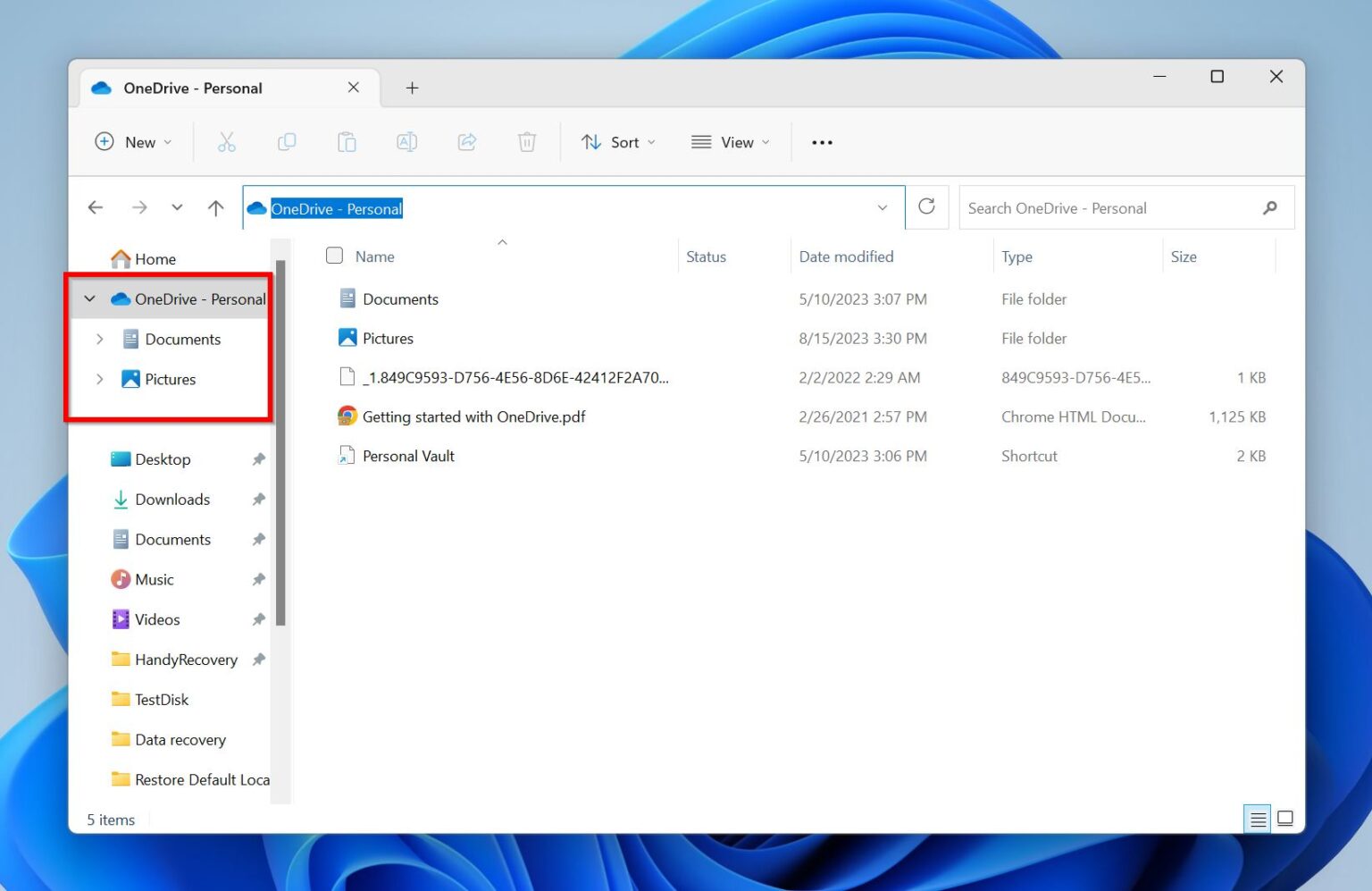The height and width of the screenshot is (891, 1372).
Task: Refresh the folder view
Action: pos(926,206)
